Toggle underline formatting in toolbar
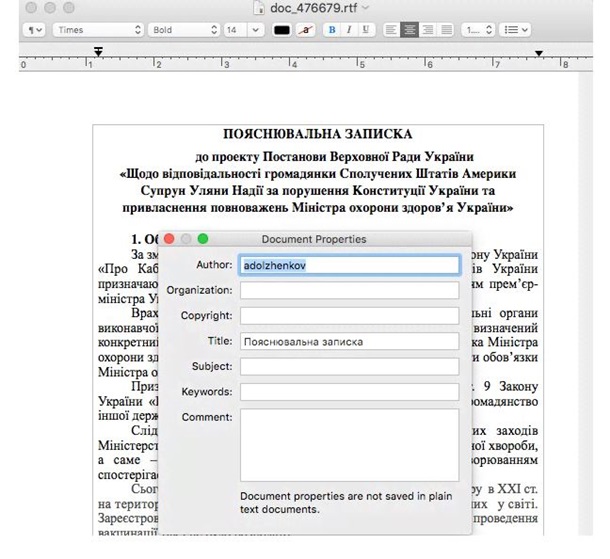This screenshot has height=559, width=610. [366, 30]
